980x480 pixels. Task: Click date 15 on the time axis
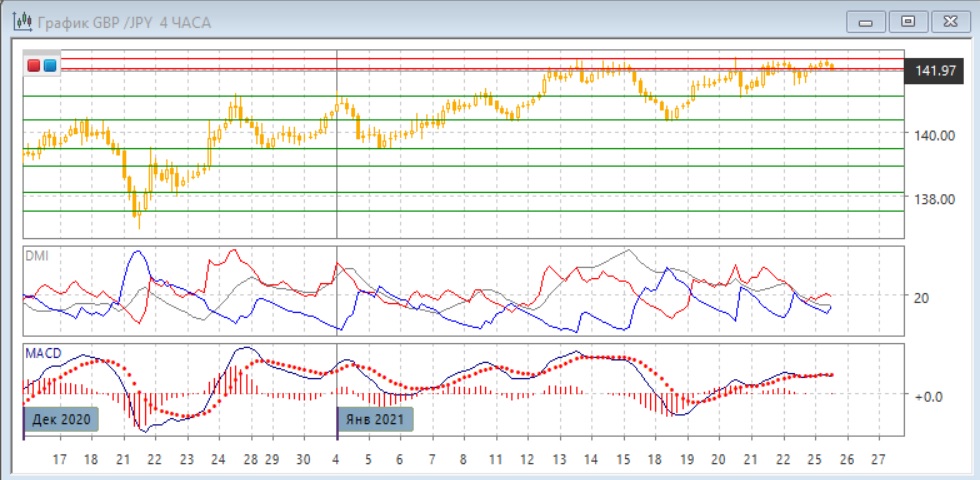623,460
